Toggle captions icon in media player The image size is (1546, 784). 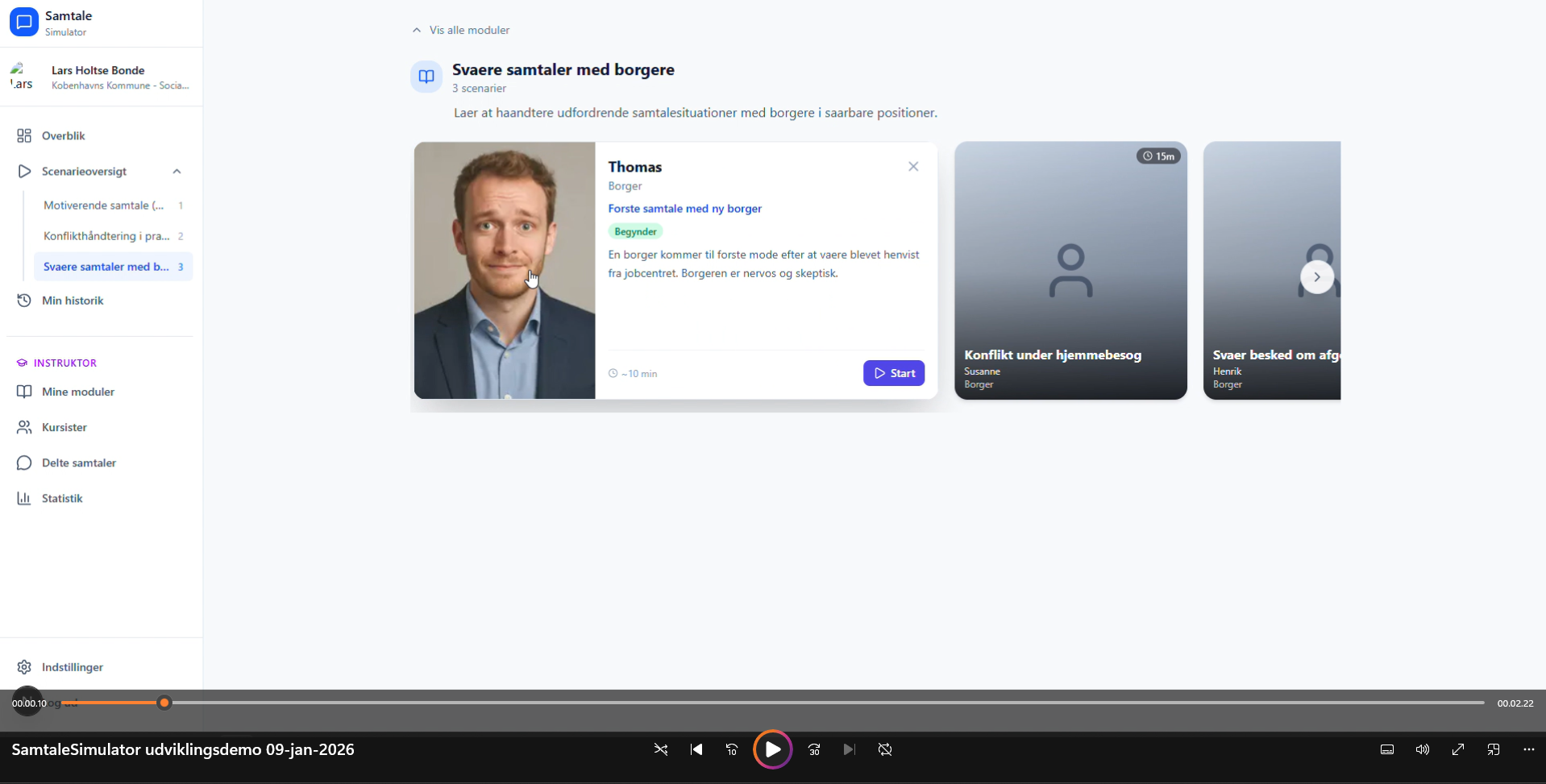pyautogui.click(x=1387, y=749)
